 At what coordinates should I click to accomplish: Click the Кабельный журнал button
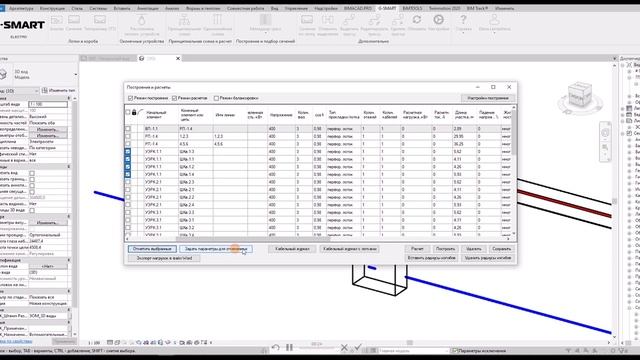pyautogui.click(x=292, y=249)
